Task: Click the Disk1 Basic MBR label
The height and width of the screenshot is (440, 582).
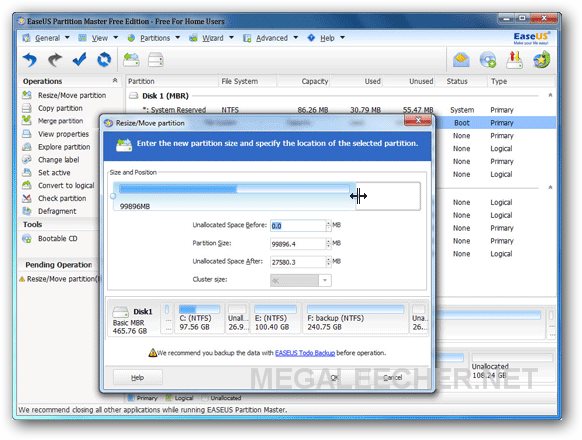Action: [x=136, y=320]
